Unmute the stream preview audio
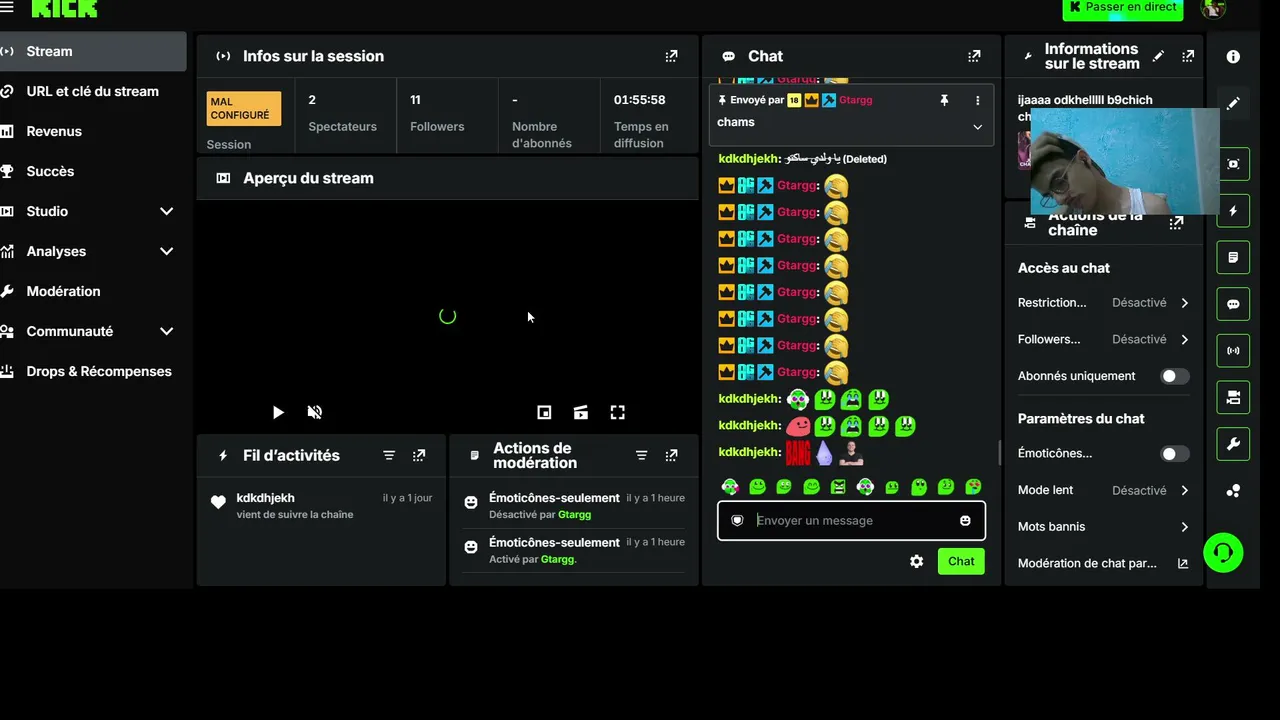Screen dimensions: 1280x720 (314, 412)
